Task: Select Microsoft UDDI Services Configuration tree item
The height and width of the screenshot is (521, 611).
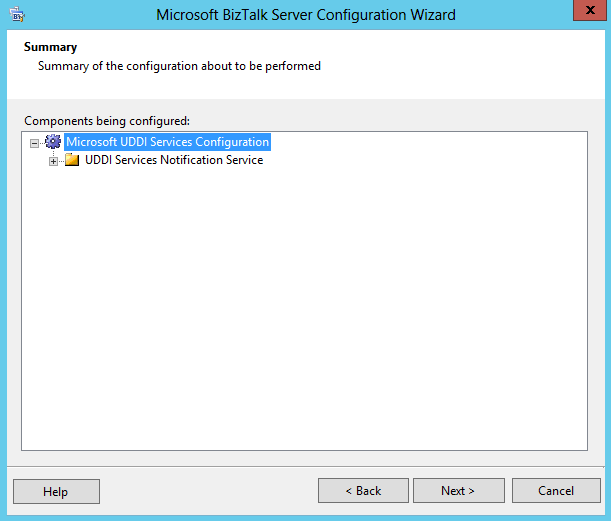Action: pyautogui.click(x=167, y=142)
